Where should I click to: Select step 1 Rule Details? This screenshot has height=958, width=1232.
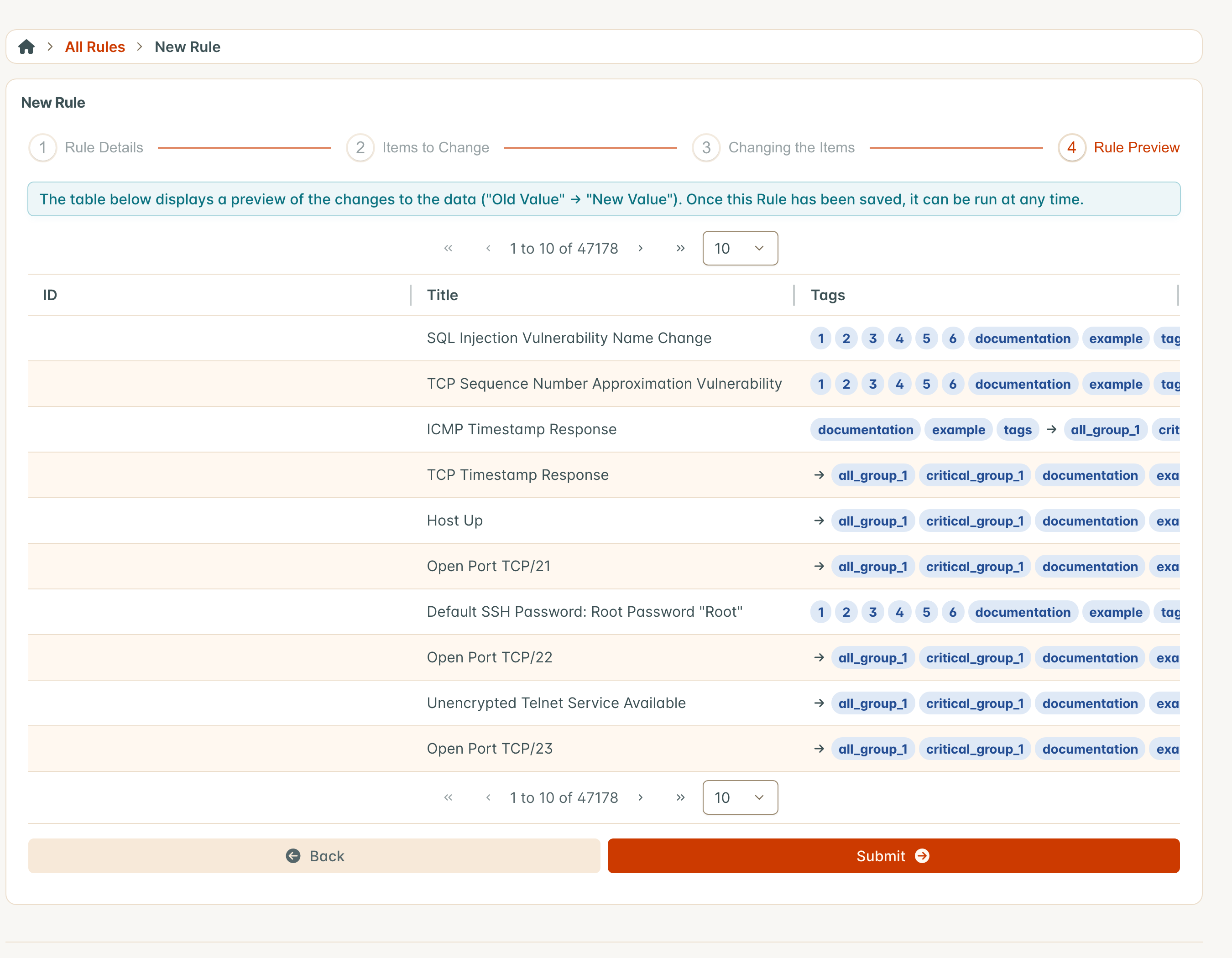pos(86,148)
